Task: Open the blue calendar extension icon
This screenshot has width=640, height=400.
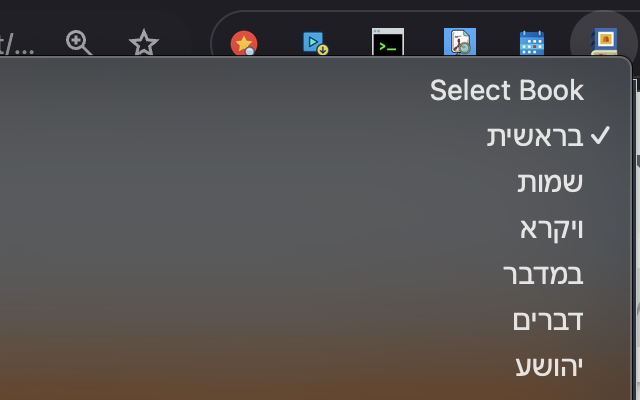Action: (x=532, y=43)
